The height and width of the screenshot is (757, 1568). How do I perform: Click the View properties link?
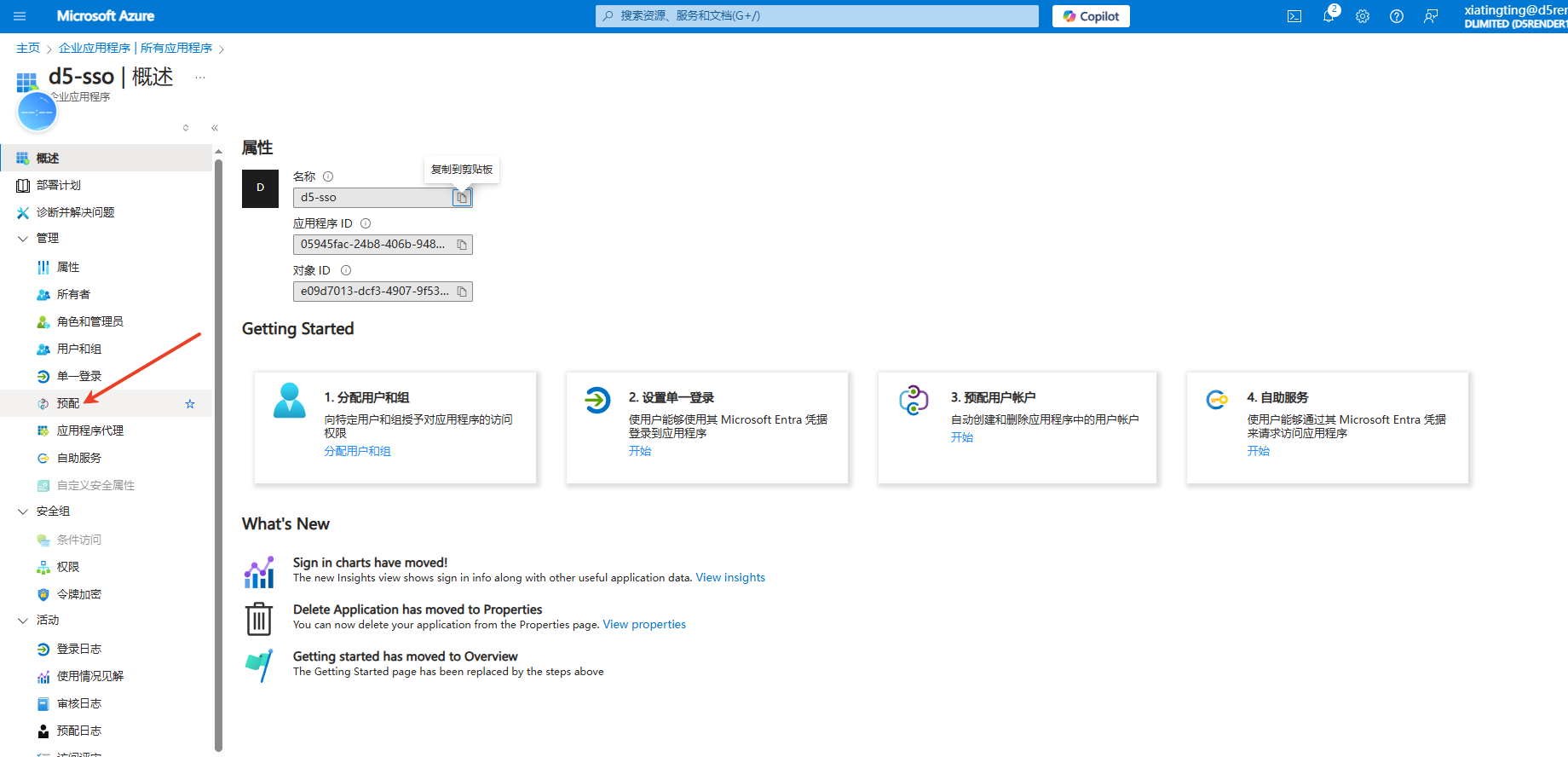(x=644, y=625)
